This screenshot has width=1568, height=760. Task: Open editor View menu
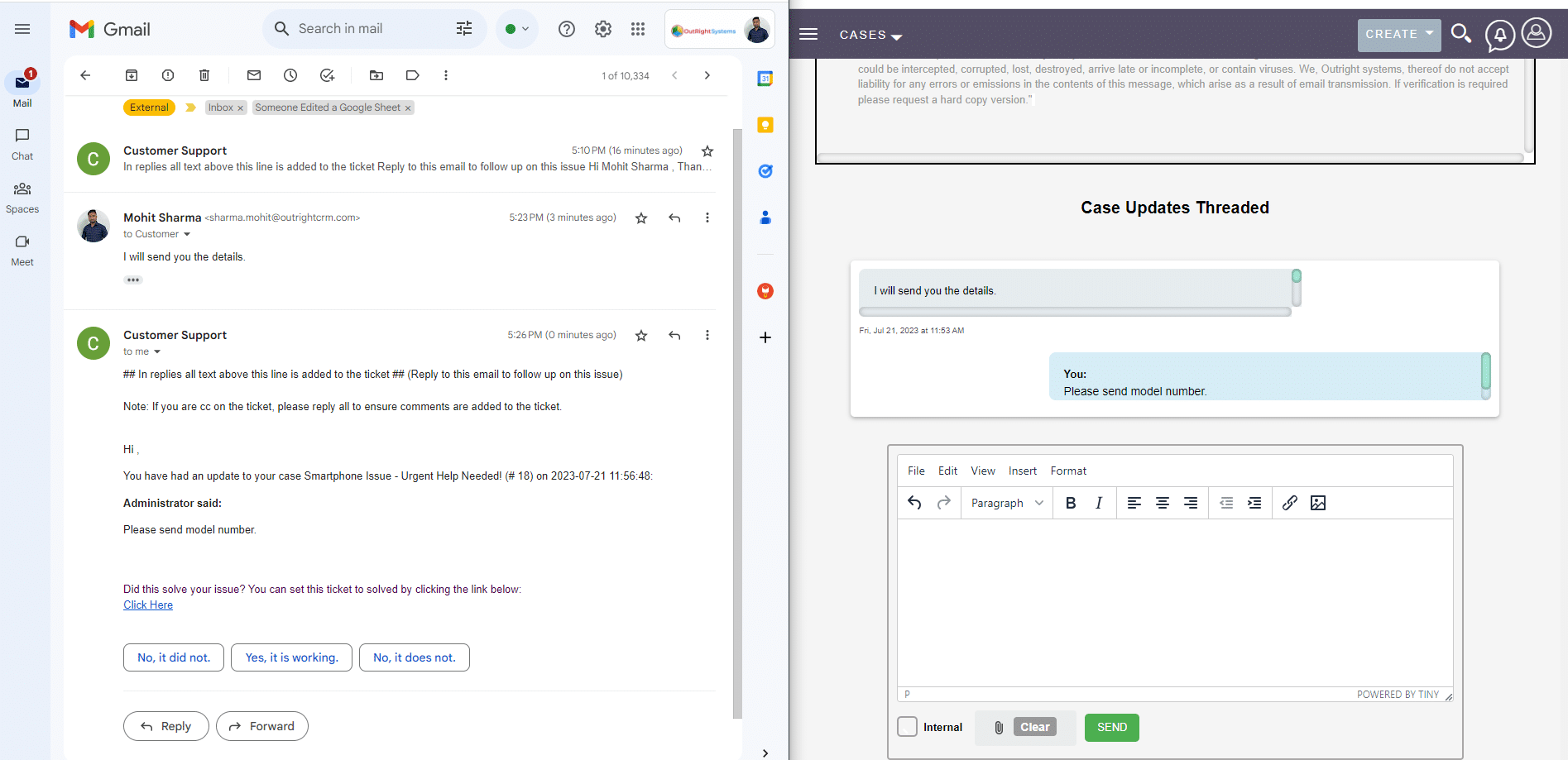[x=983, y=471]
